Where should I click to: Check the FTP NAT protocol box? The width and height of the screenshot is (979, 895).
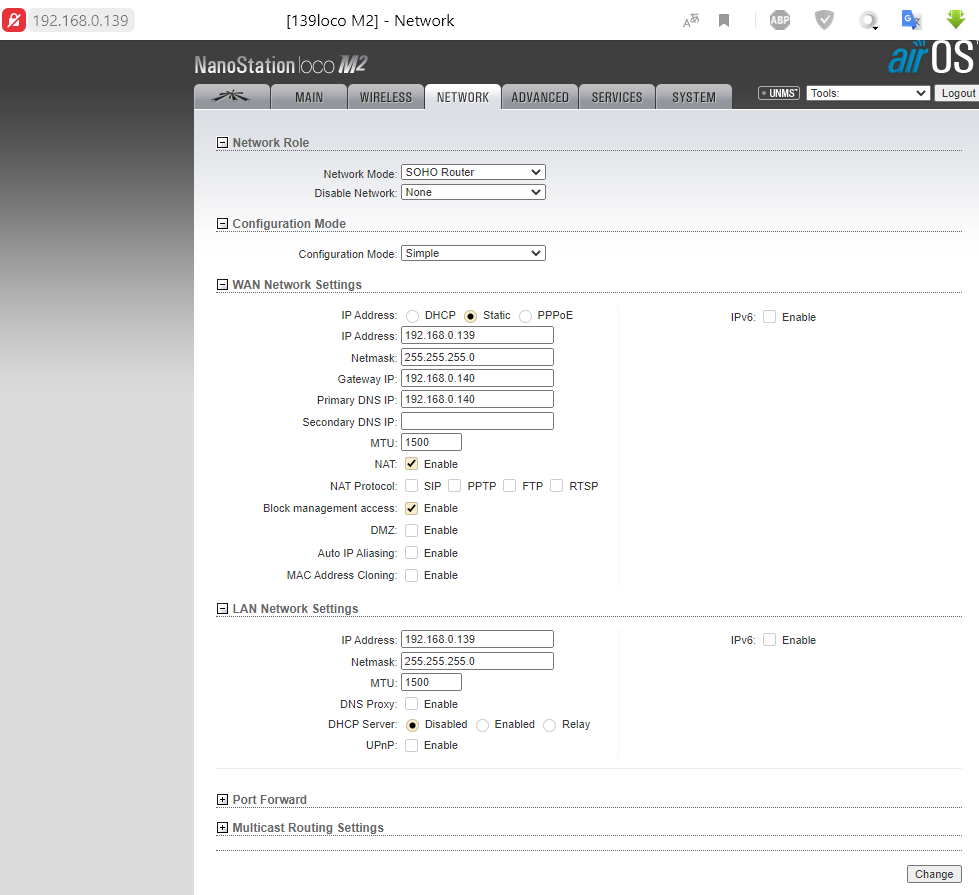[509, 485]
